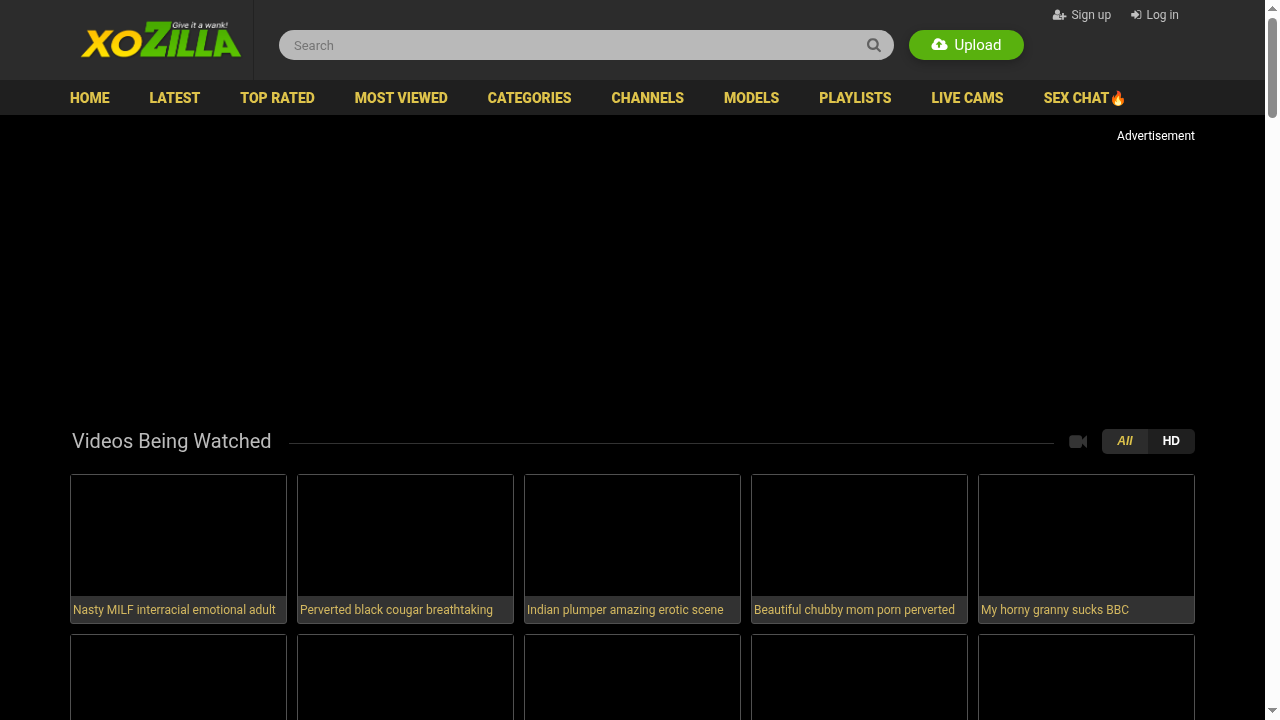The height and width of the screenshot is (720, 1280).
Task: Click the Log in arrow icon
Action: pyautogui.click(x=1136, y=15)
